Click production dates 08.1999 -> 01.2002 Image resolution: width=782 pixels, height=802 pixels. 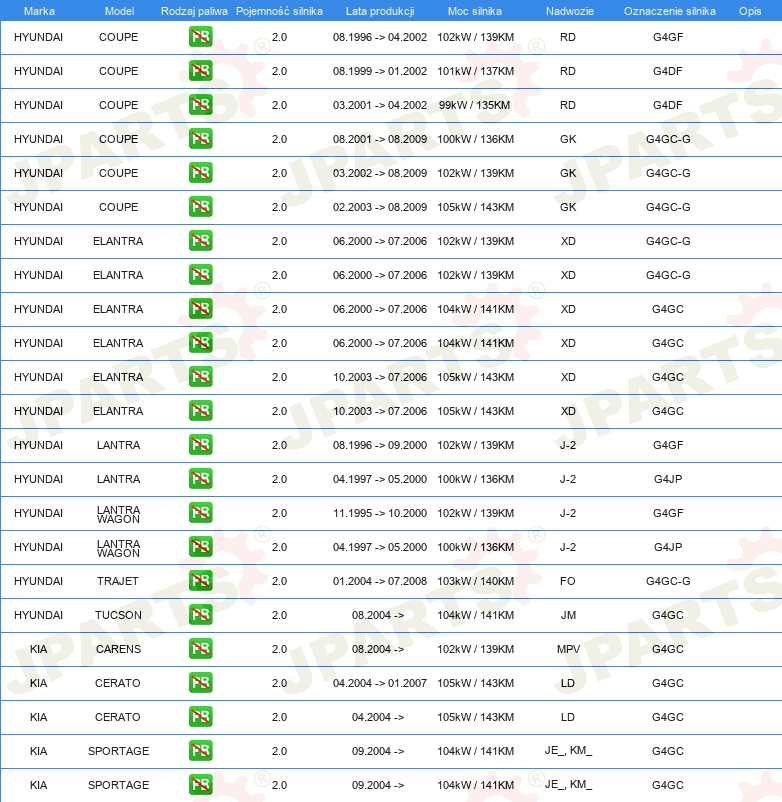click(379, 71)
